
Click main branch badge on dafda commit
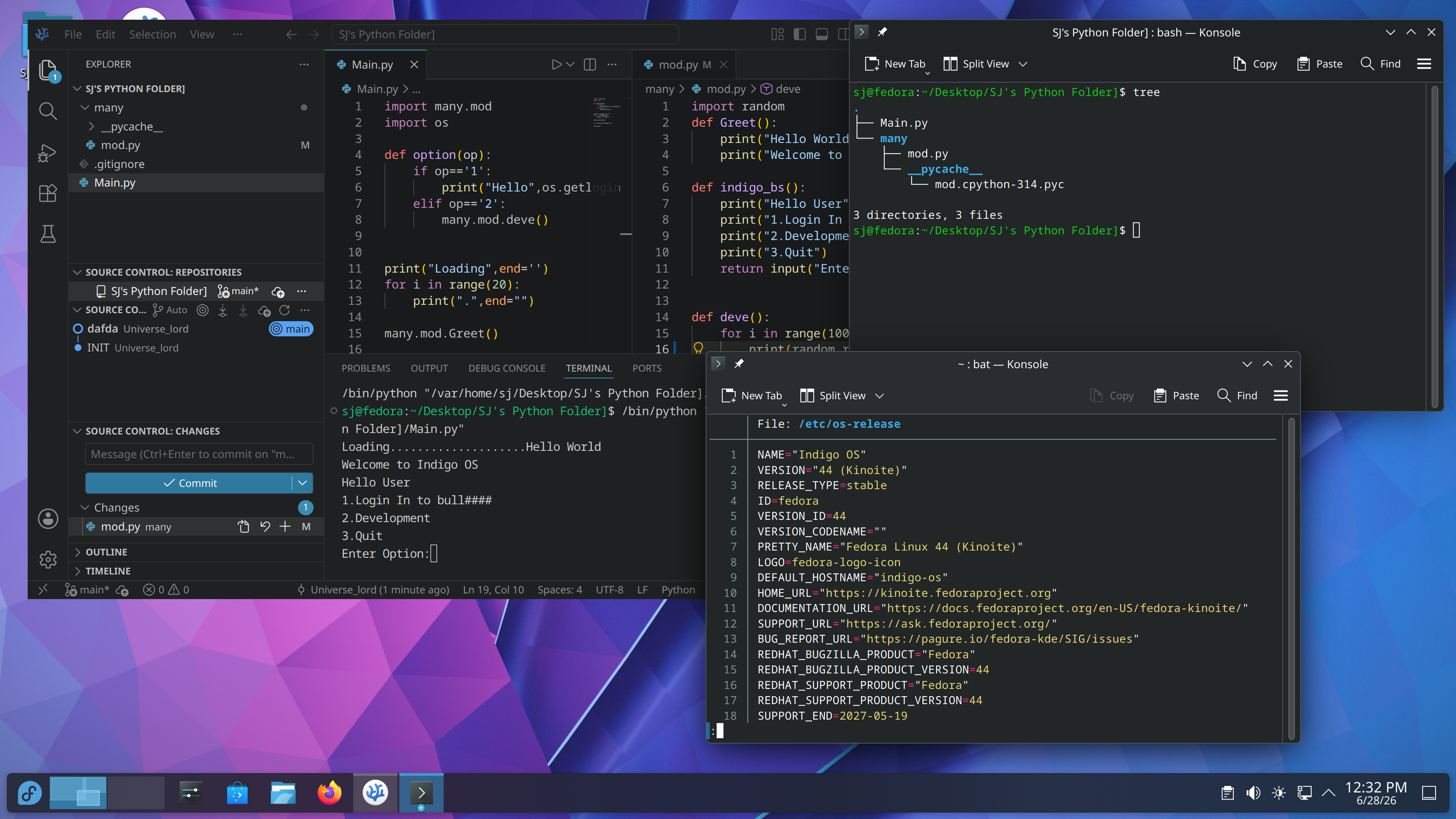point(291,329)
